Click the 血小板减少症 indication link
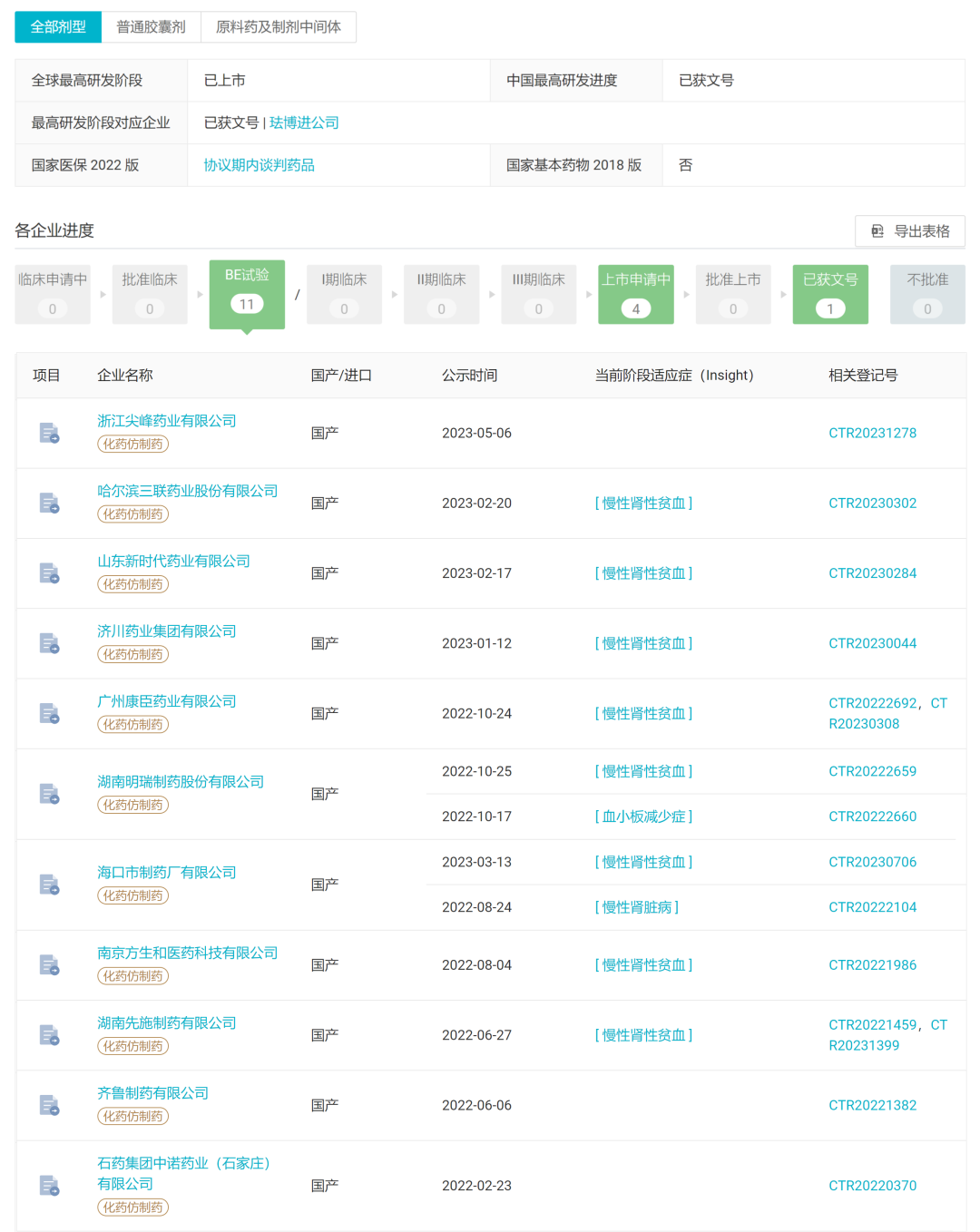 (643, 816)
